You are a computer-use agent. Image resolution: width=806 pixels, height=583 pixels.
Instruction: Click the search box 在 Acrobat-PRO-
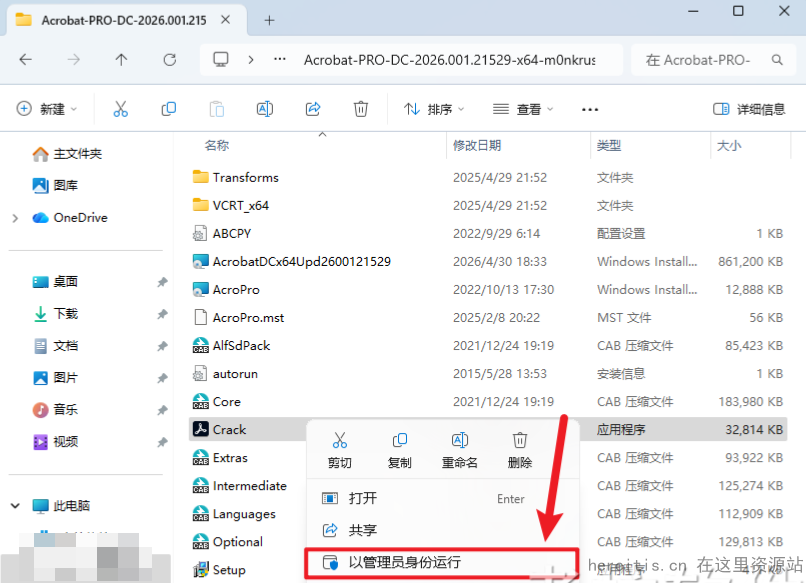coord(713,60)
